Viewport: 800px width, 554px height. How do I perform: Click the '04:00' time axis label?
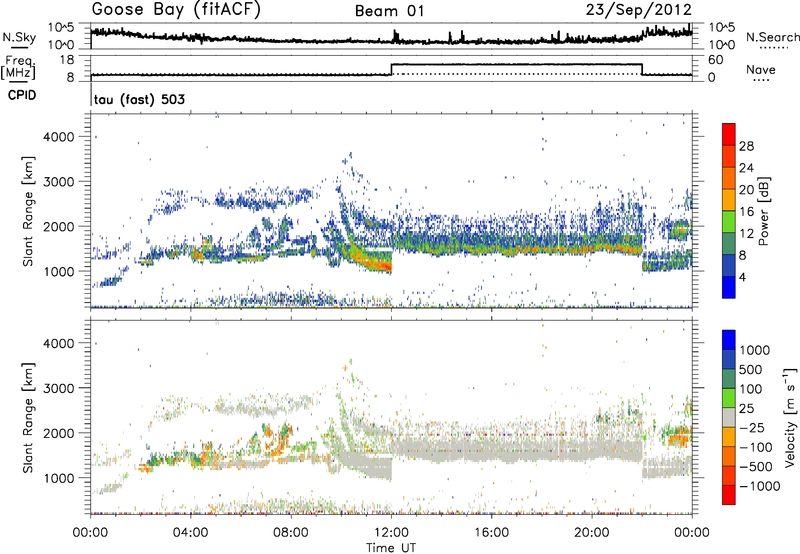(190, 533)
